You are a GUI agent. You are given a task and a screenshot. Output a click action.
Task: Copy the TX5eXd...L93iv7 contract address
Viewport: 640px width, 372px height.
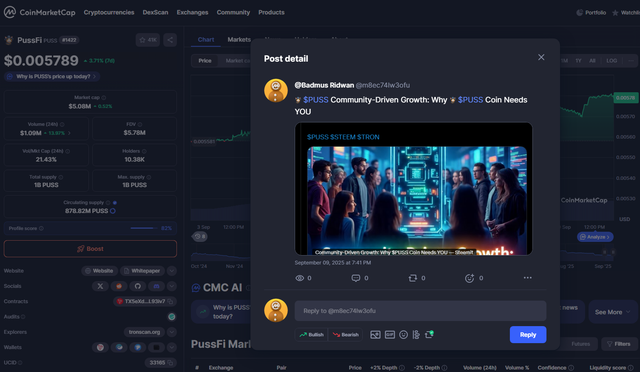point(170,301)
